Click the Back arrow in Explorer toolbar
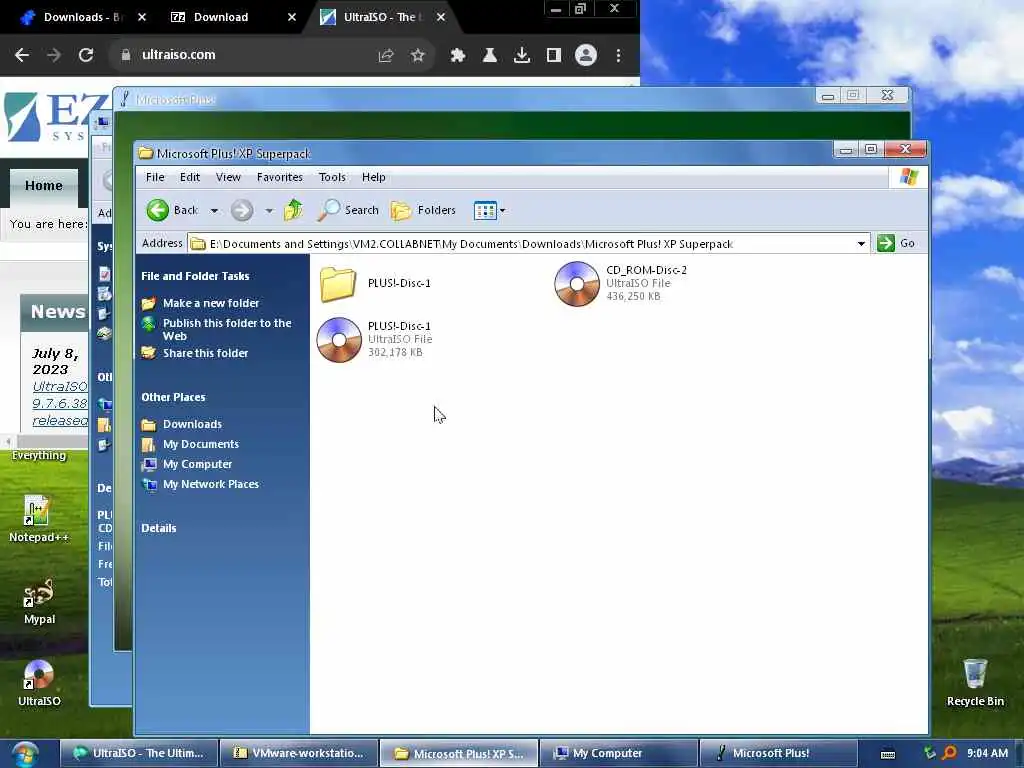Viewport: 1024px width, 768px height. click(157, 210)
